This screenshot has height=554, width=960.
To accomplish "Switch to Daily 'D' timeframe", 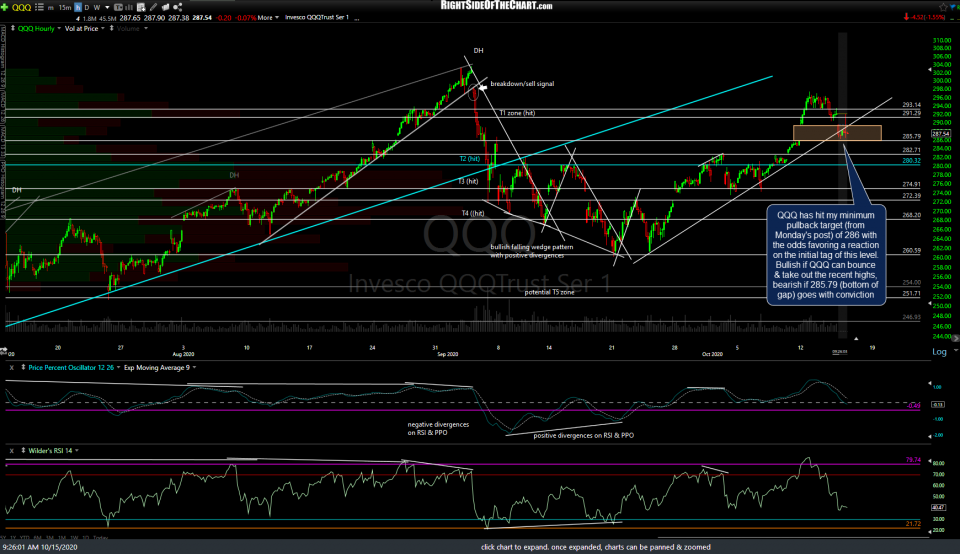I will (86, 8).
